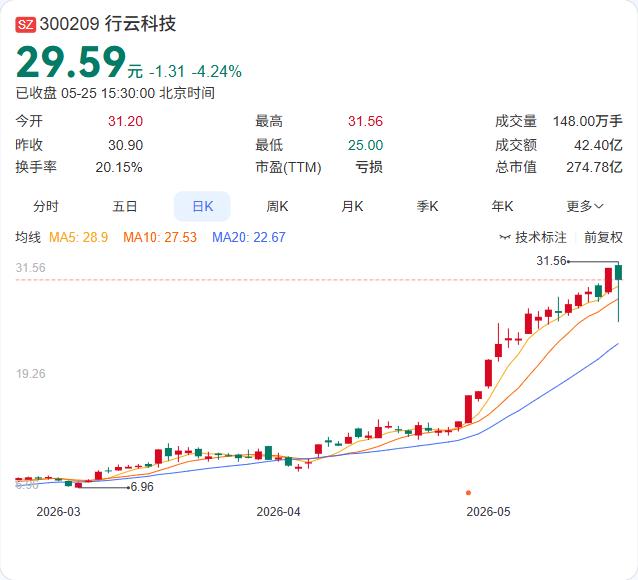
Task: Click the MA5: 28.9 indicator label
Action: [79, 237]
